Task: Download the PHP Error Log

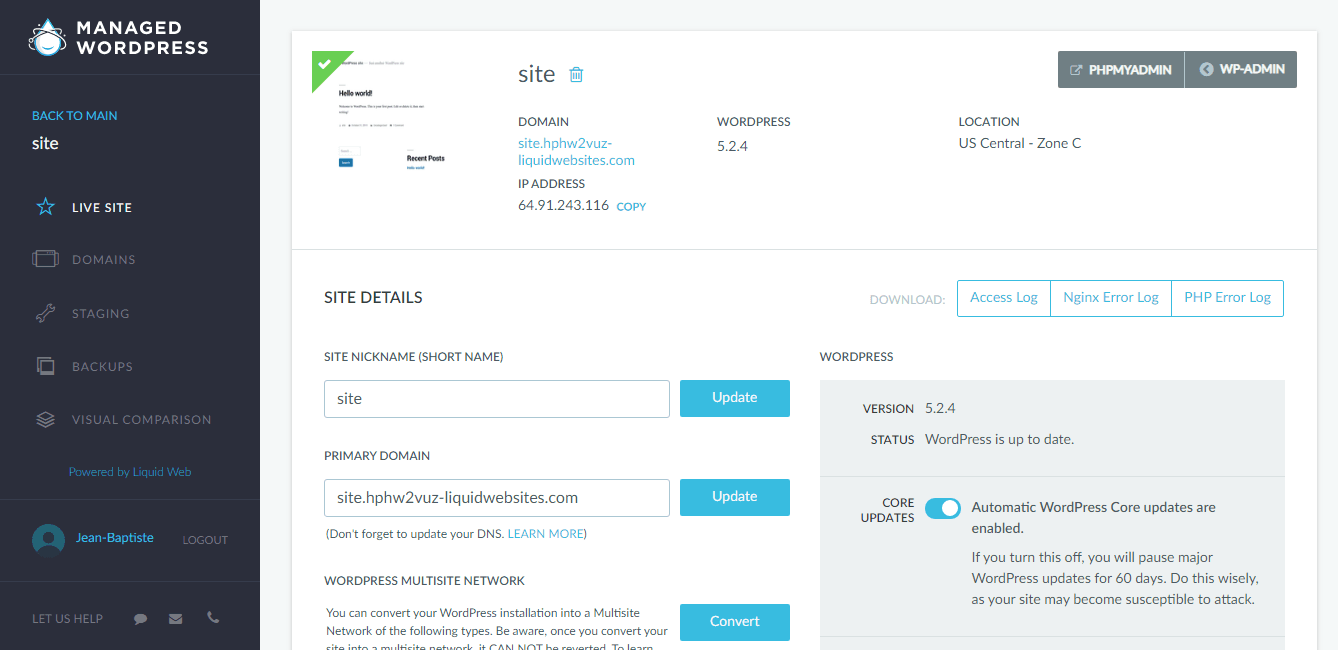Action: pyautogui.click(x=1227, y=298)
